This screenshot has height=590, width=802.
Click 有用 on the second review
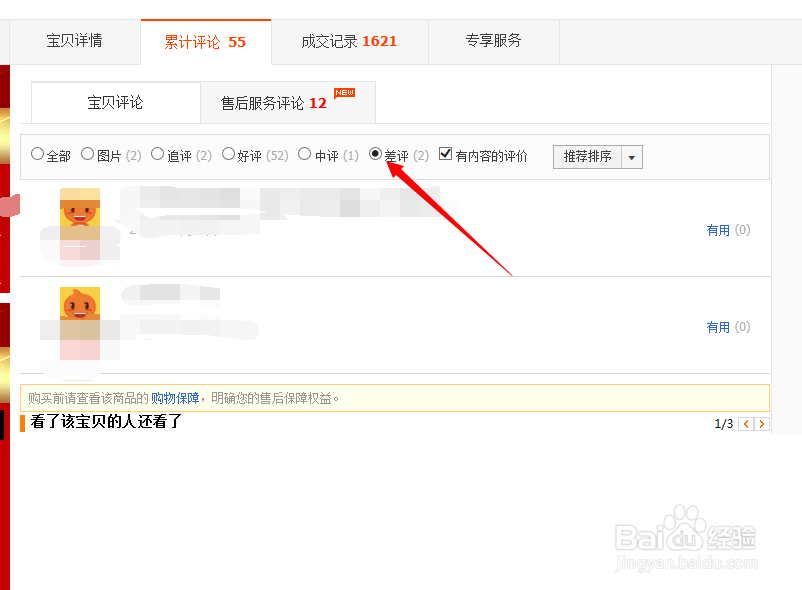[716, 326]
